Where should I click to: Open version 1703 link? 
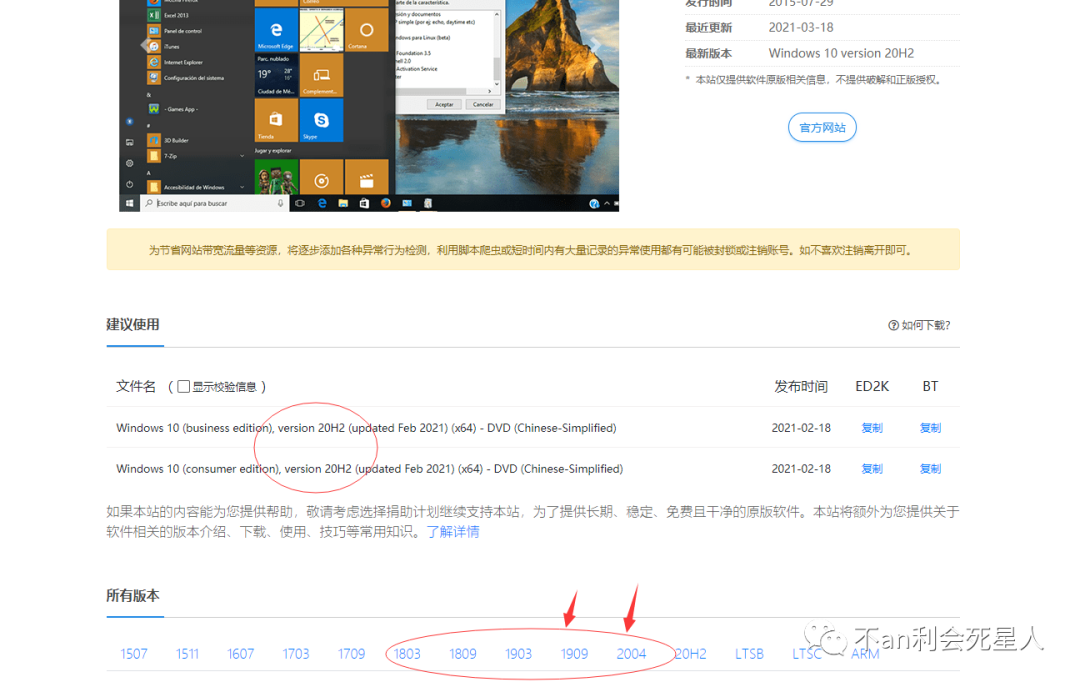[295, 654]
